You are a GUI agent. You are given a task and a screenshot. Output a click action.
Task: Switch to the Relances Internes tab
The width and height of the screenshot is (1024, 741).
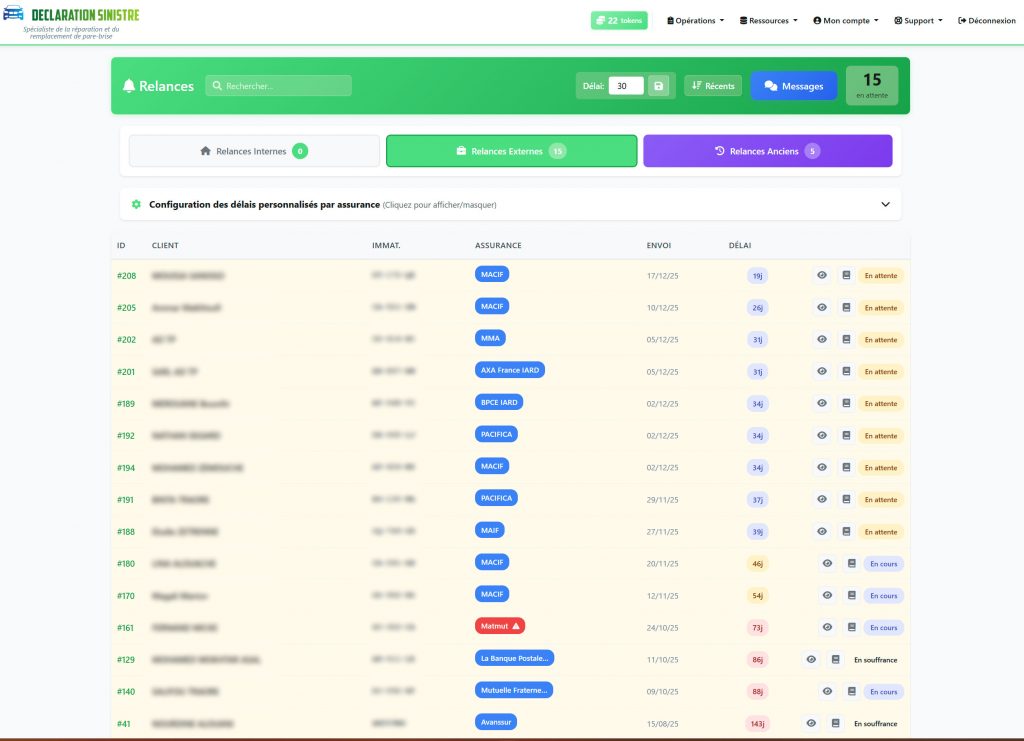point(254,151)
